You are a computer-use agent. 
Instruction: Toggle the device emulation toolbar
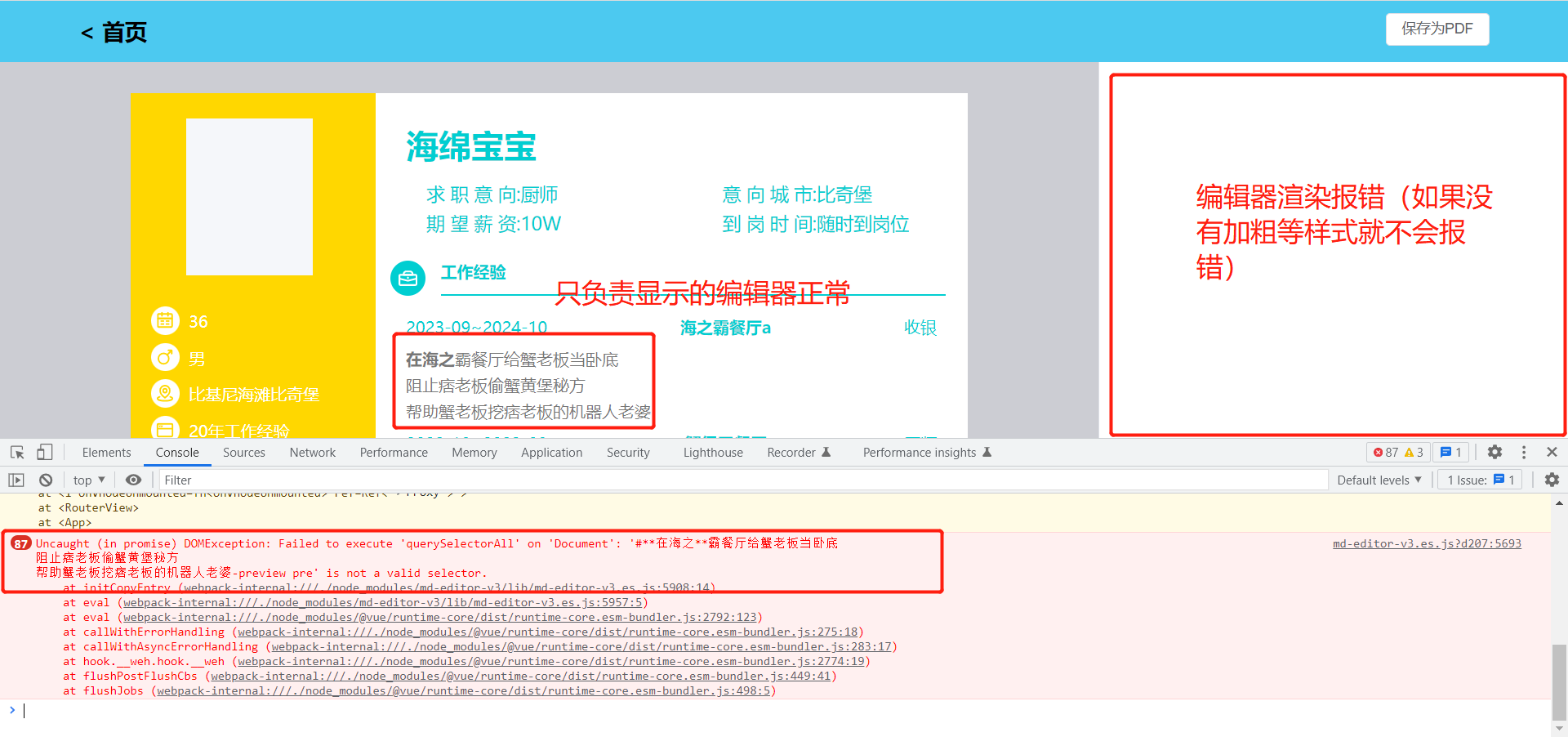point(45,452)
